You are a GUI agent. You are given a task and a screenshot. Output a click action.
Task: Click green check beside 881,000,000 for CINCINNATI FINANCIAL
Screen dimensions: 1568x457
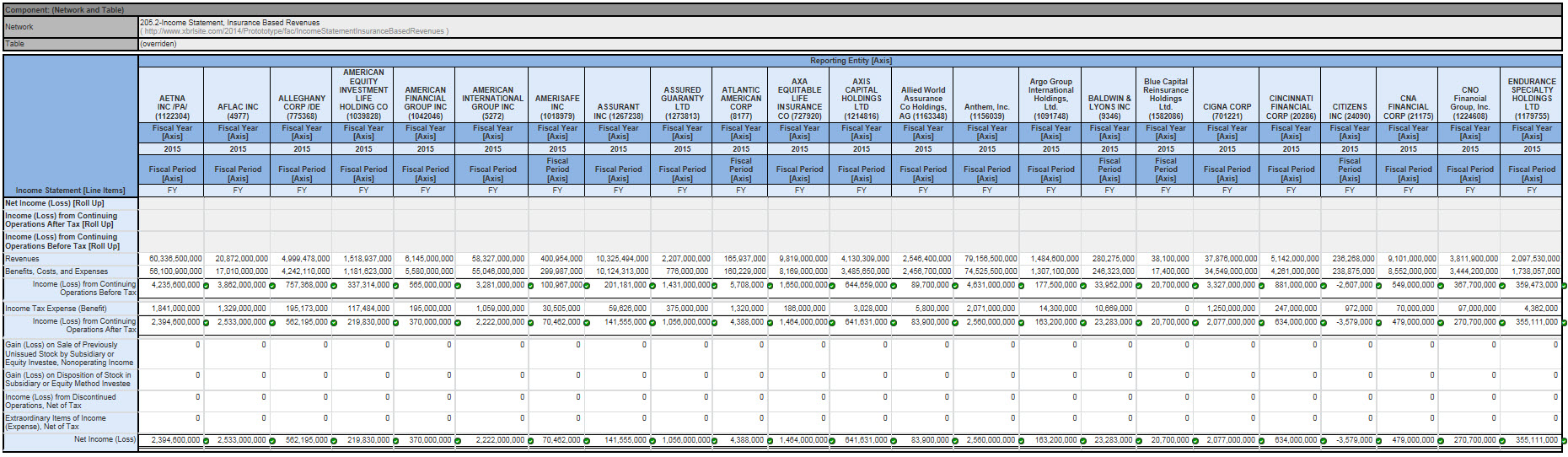pyautogui.click(x=1324, y=286)
